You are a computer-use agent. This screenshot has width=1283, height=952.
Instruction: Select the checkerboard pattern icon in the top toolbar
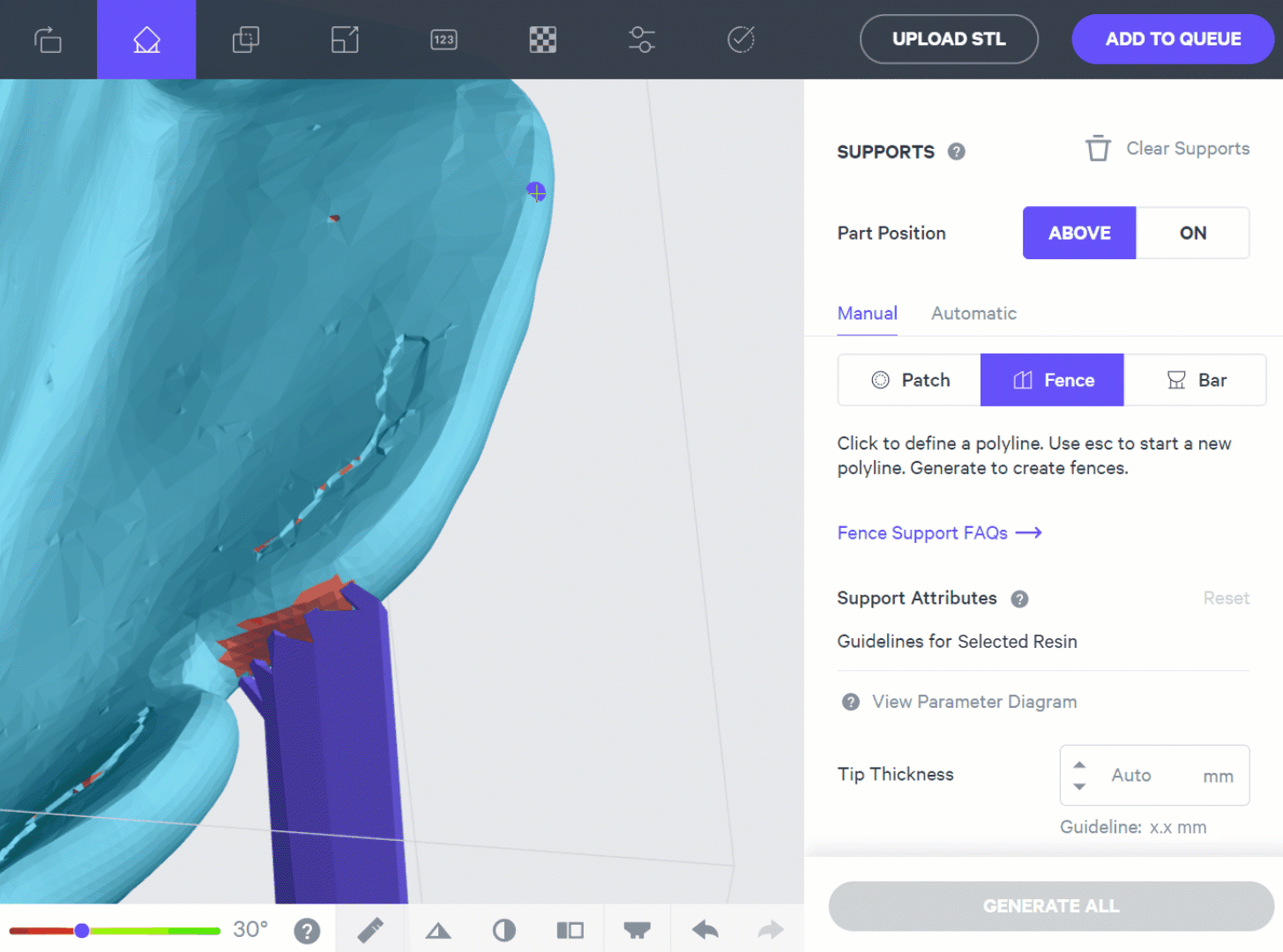coord(543,40)
